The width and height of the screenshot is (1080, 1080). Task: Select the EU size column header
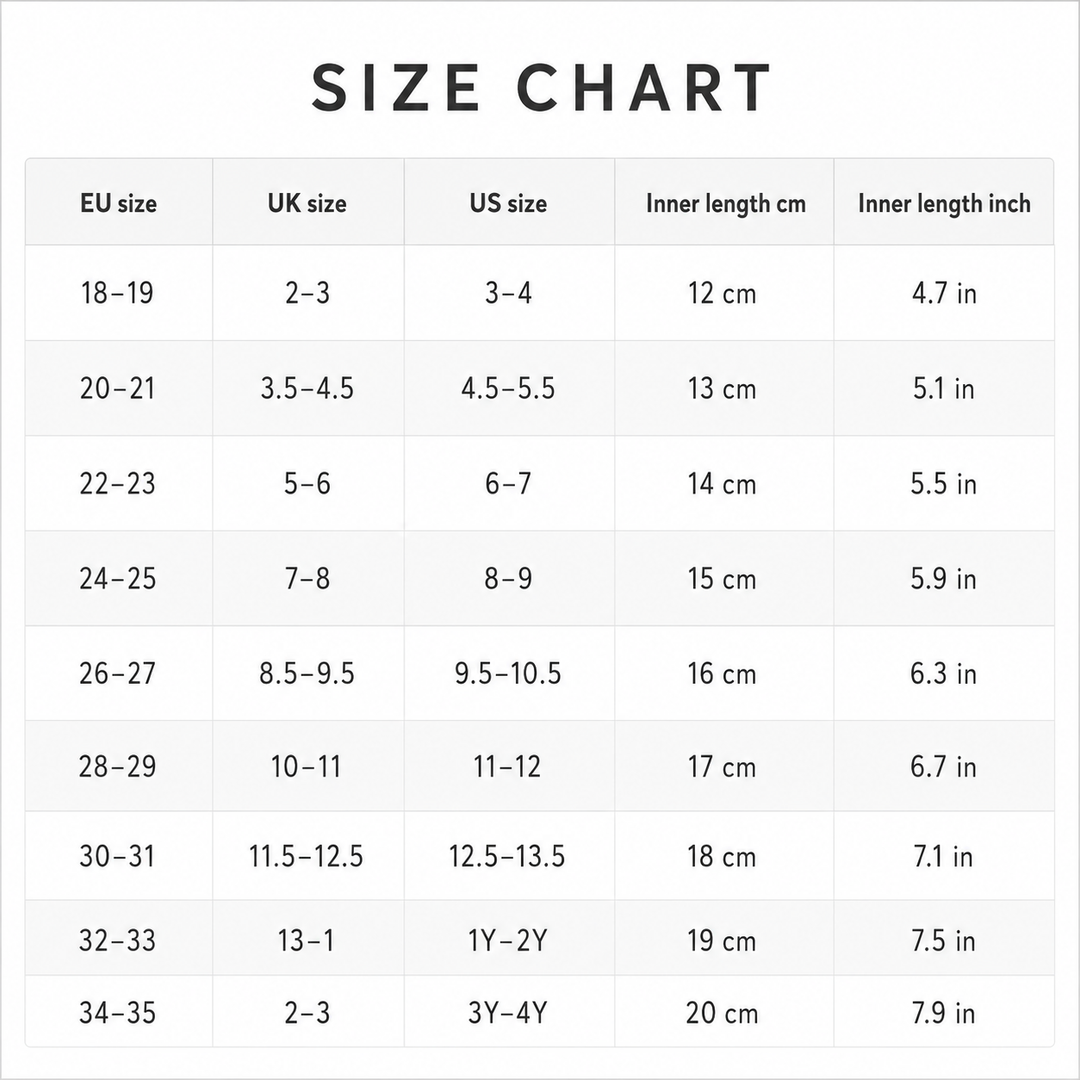[x=118, y=203]
